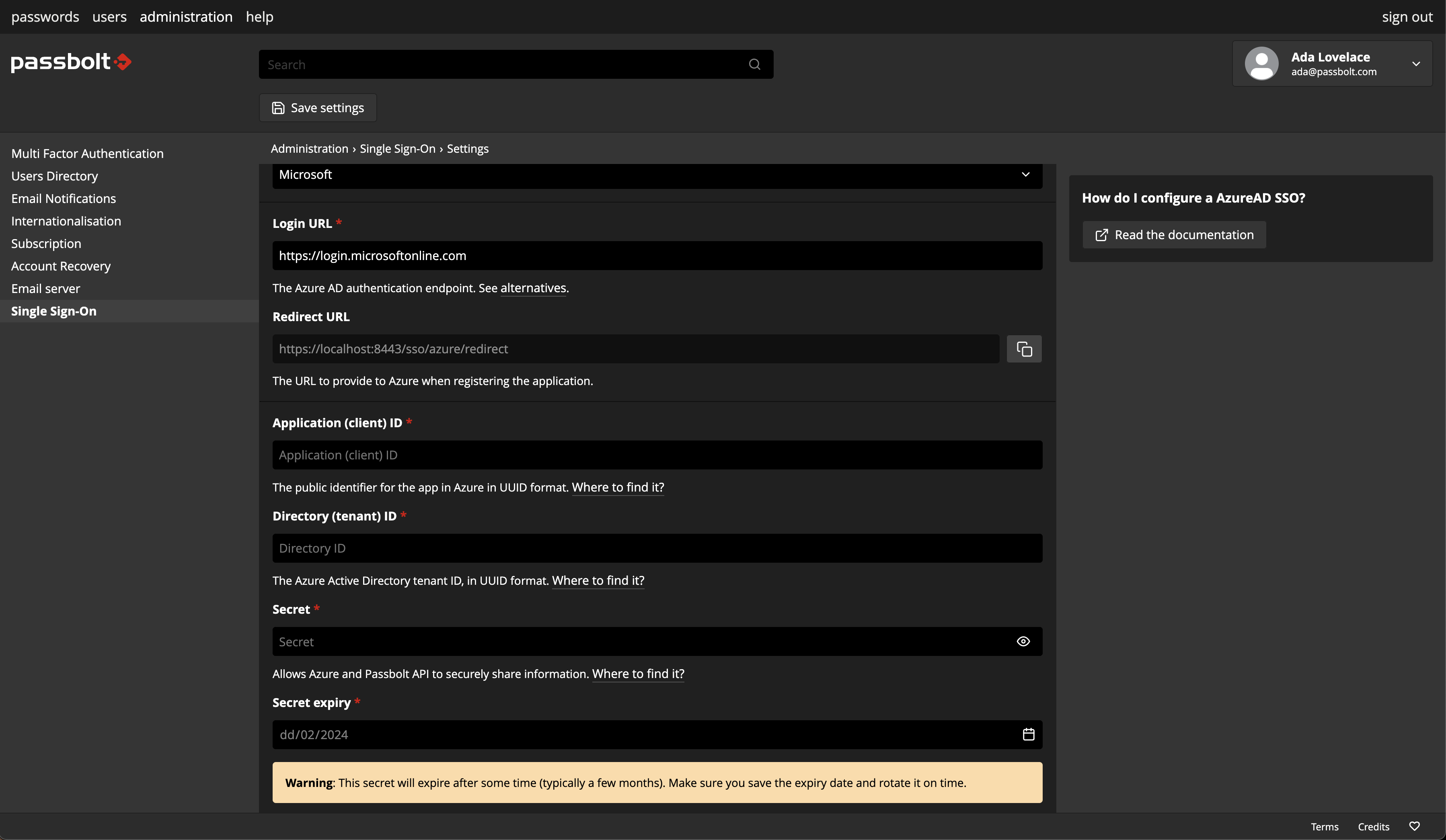Image resolution: width=1446 pixels, height=840 pixels.
Task: Open the Secret expiry calendar picker
Action: [x=1028, y=734]
